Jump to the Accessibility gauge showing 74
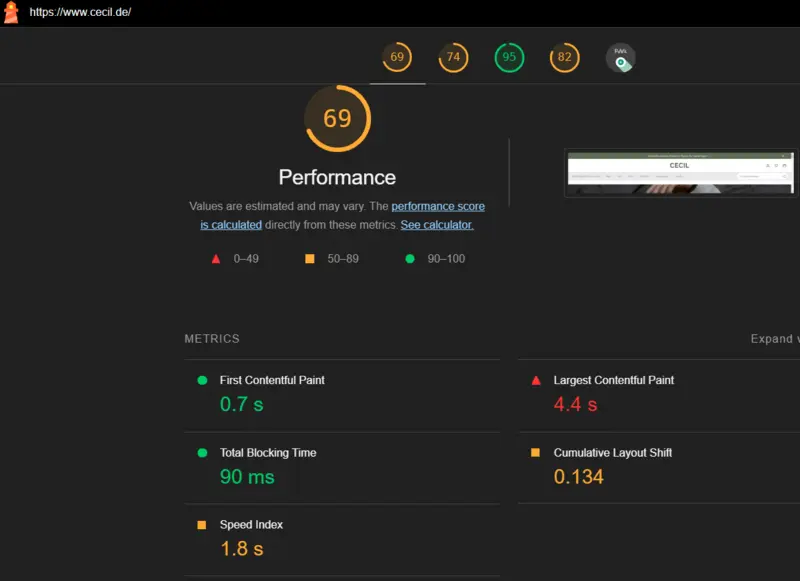 pos(453,58)
